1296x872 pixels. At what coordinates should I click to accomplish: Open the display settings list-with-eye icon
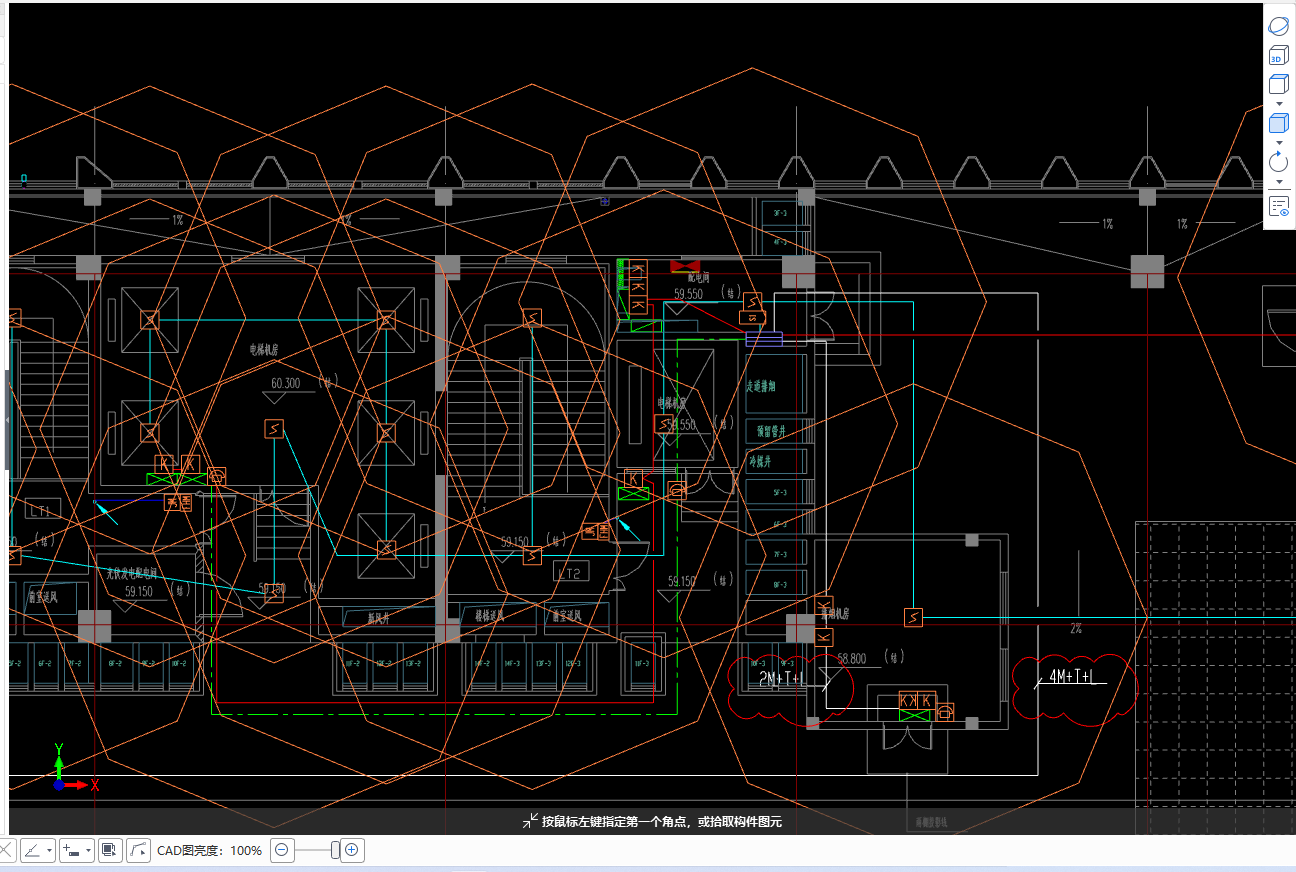pos(1278,206)
